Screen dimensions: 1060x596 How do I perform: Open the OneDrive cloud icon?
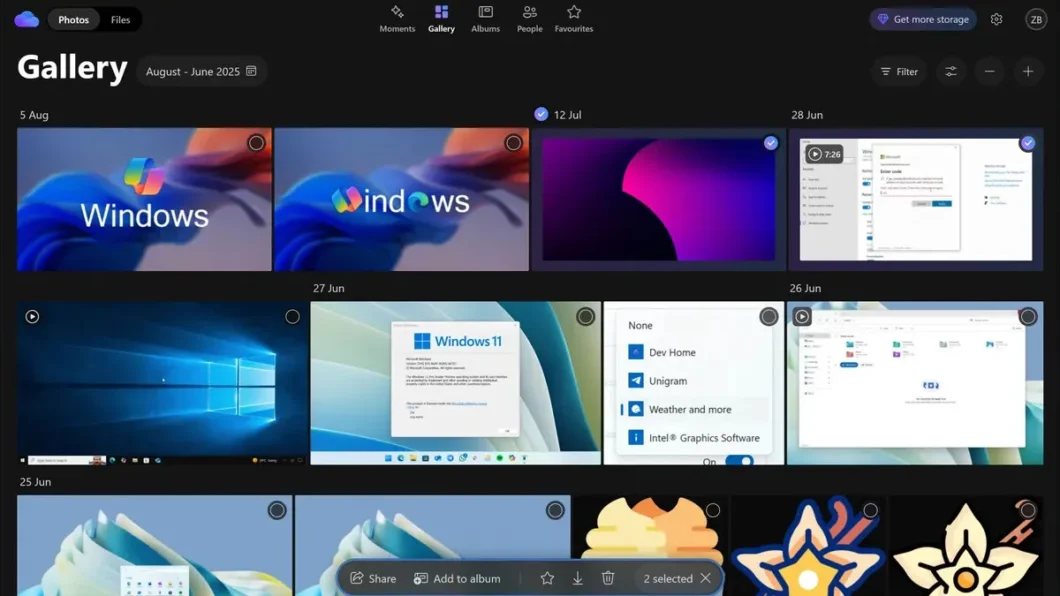[x=25, y=18]
